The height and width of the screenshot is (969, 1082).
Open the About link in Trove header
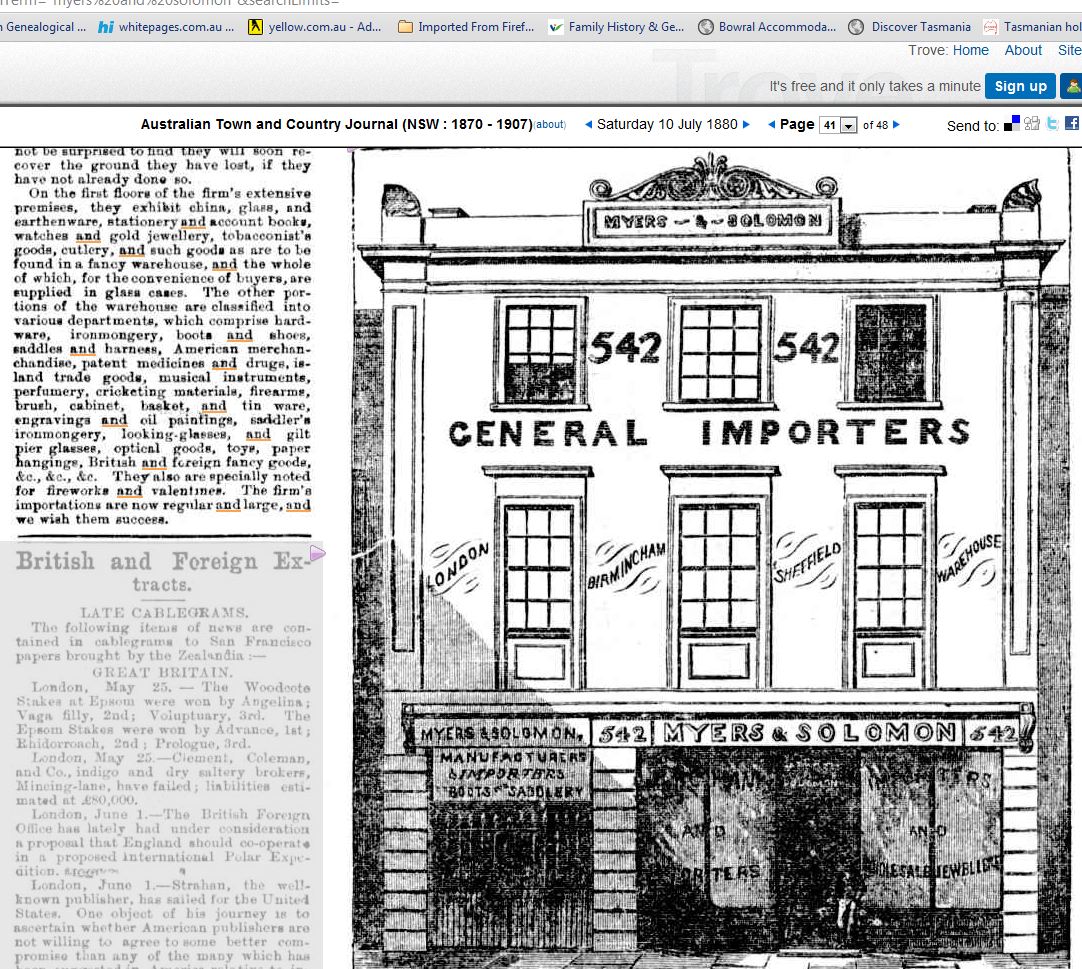[x=1023, y=50]
